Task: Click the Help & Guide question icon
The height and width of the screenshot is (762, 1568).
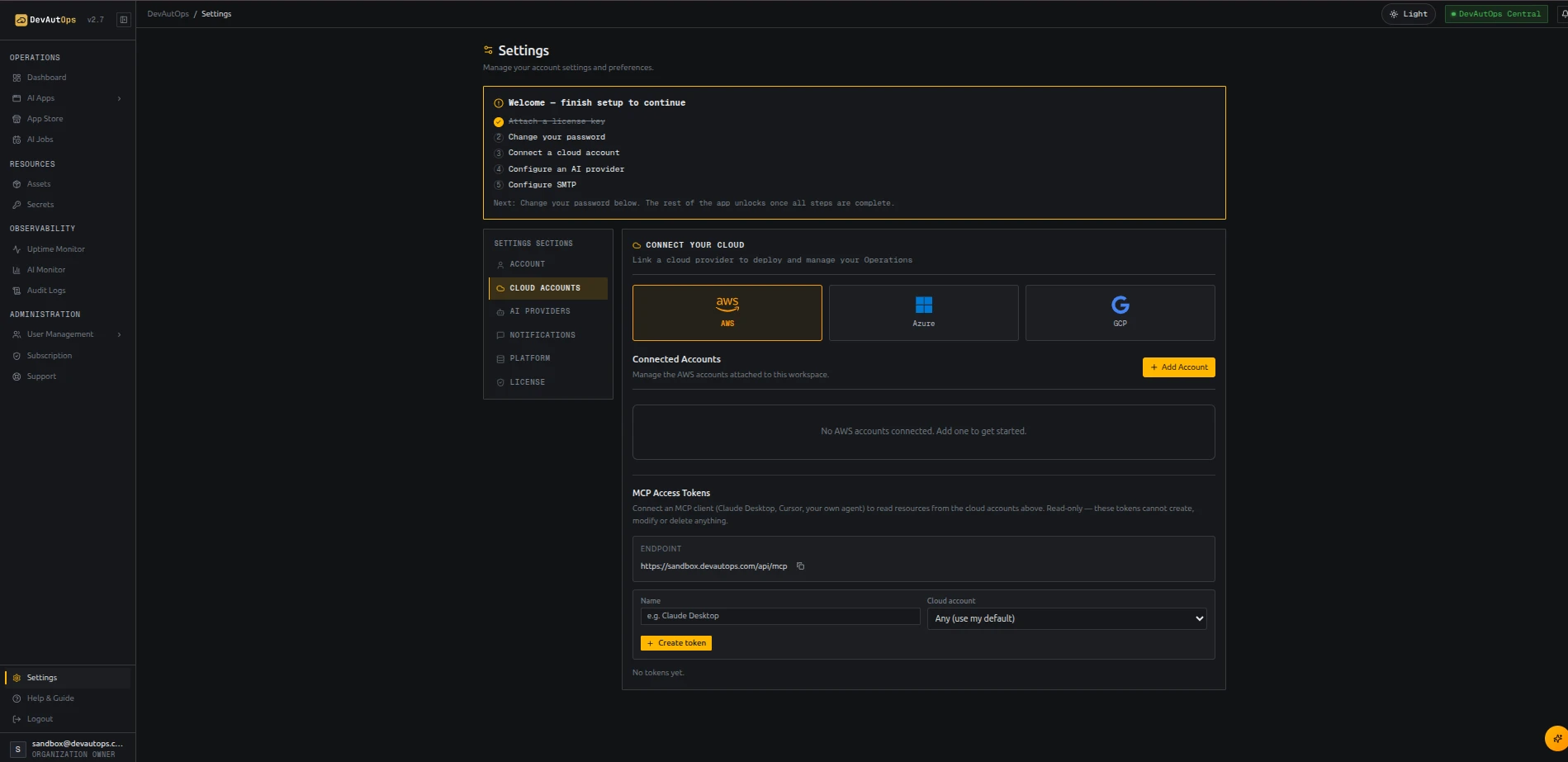Action: [17, 698]
